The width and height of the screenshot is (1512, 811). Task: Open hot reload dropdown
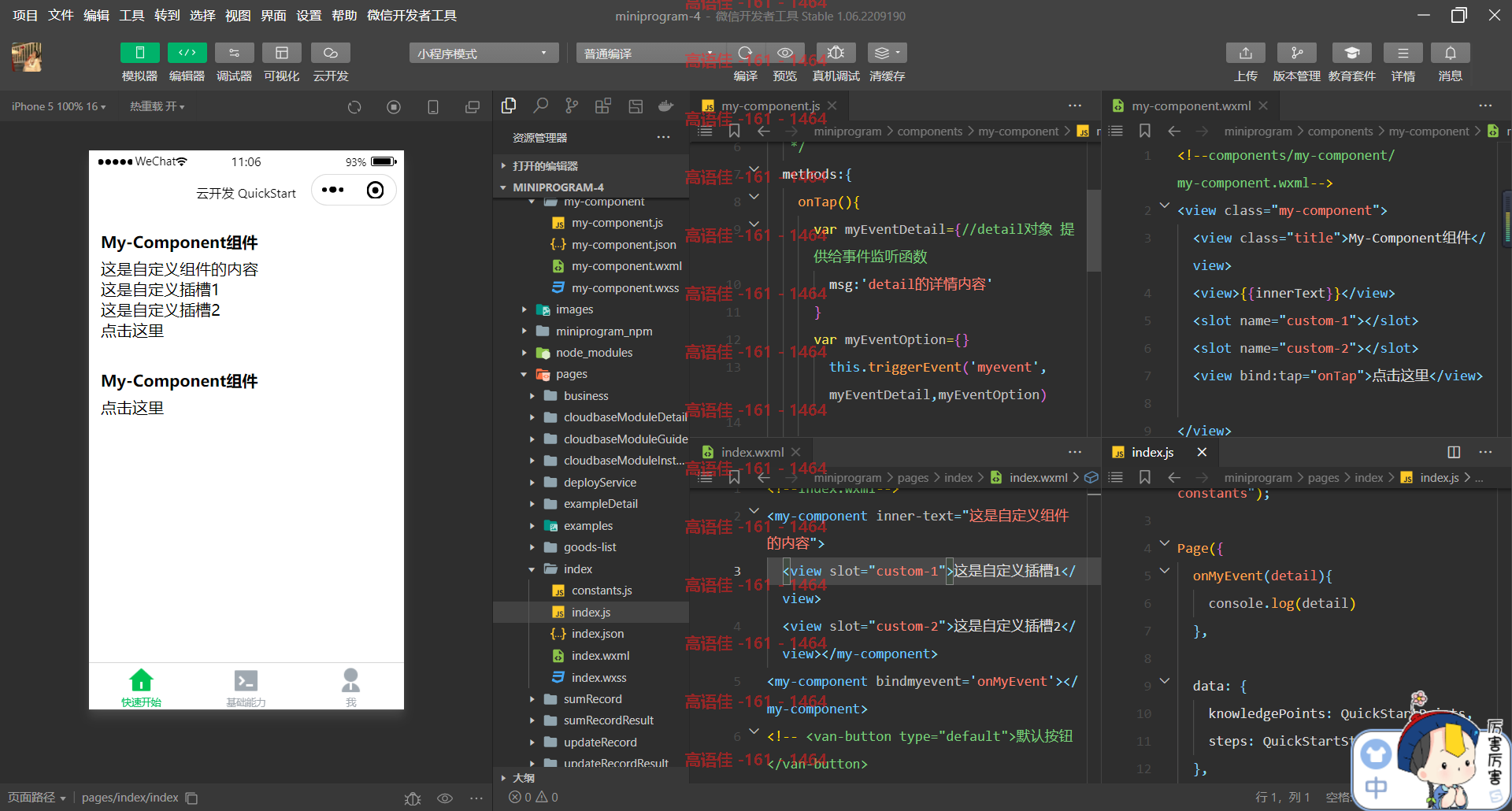(157, 106)
